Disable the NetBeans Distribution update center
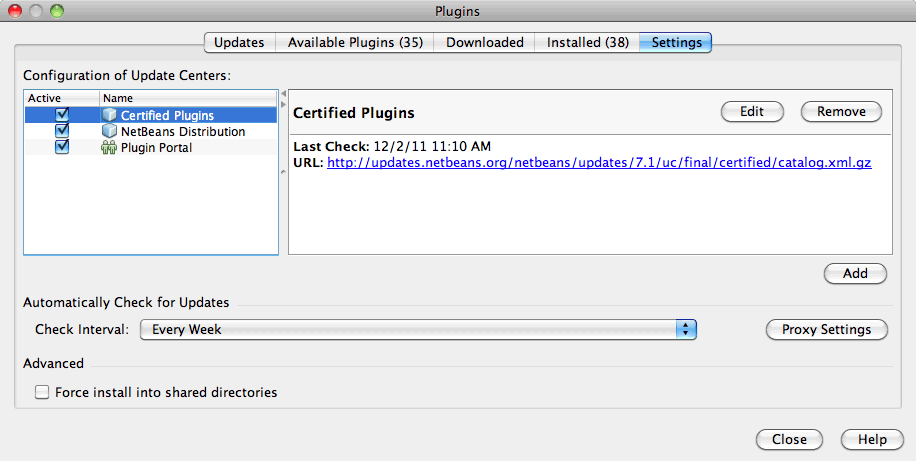Screen dimensions: 916x461 pyautogui.click(x=62, y=132)
